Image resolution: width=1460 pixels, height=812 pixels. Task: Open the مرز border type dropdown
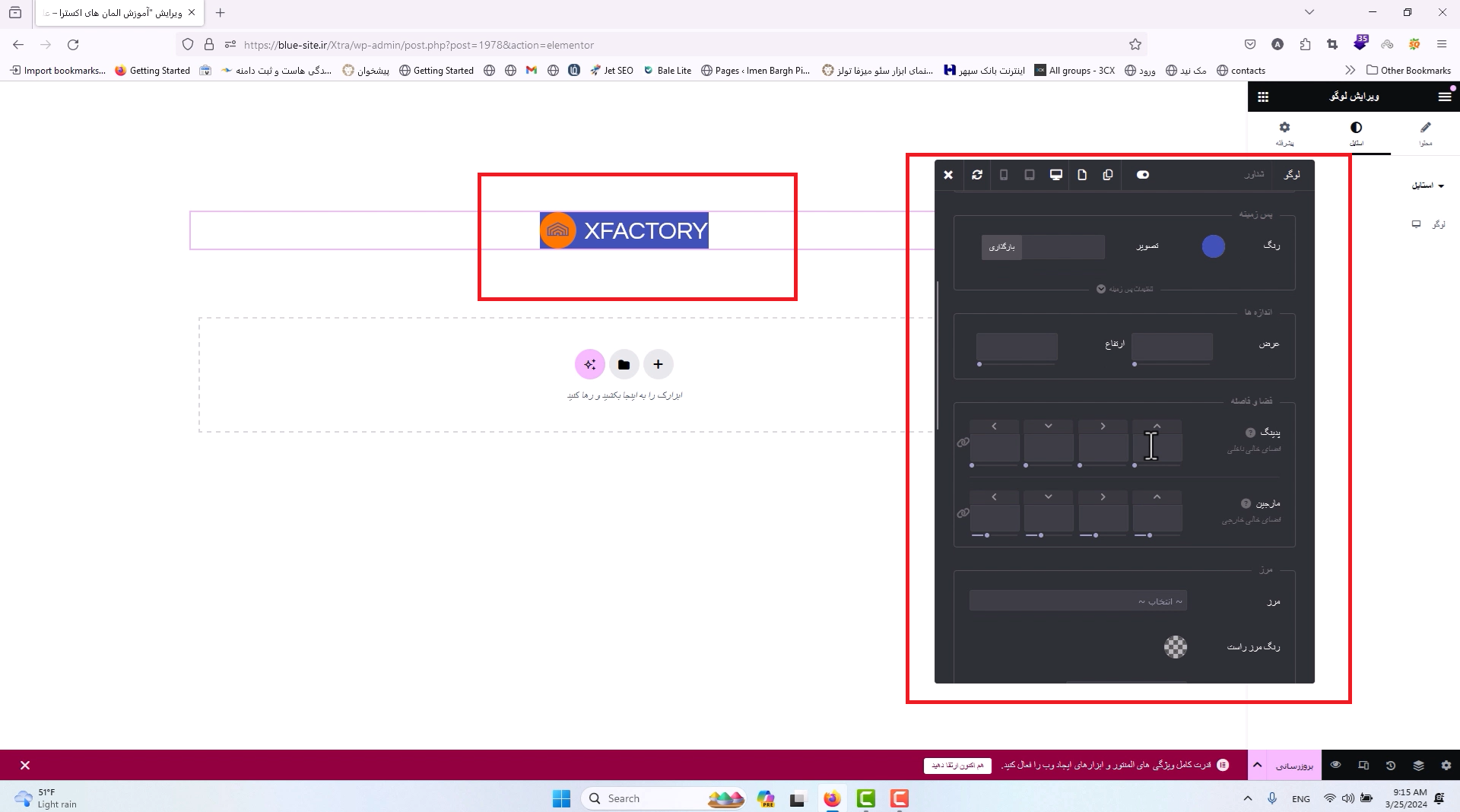[x=1078, y=601]
